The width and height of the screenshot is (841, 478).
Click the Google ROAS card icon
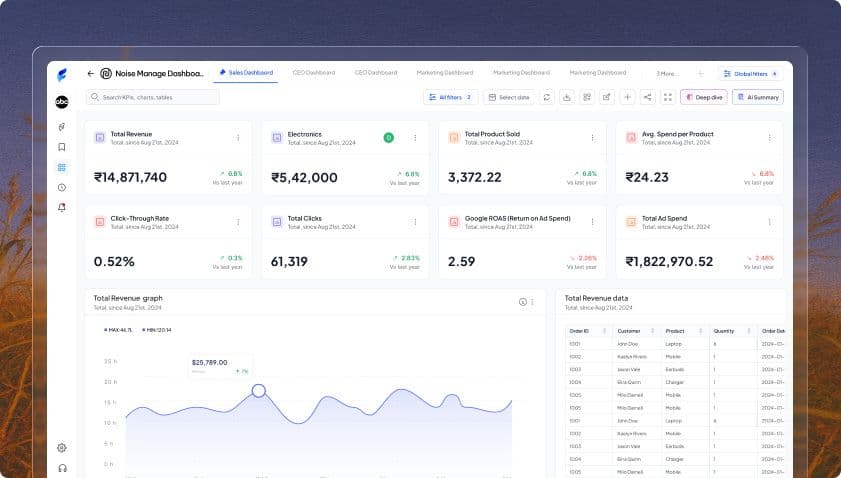[x=454, y=222]
